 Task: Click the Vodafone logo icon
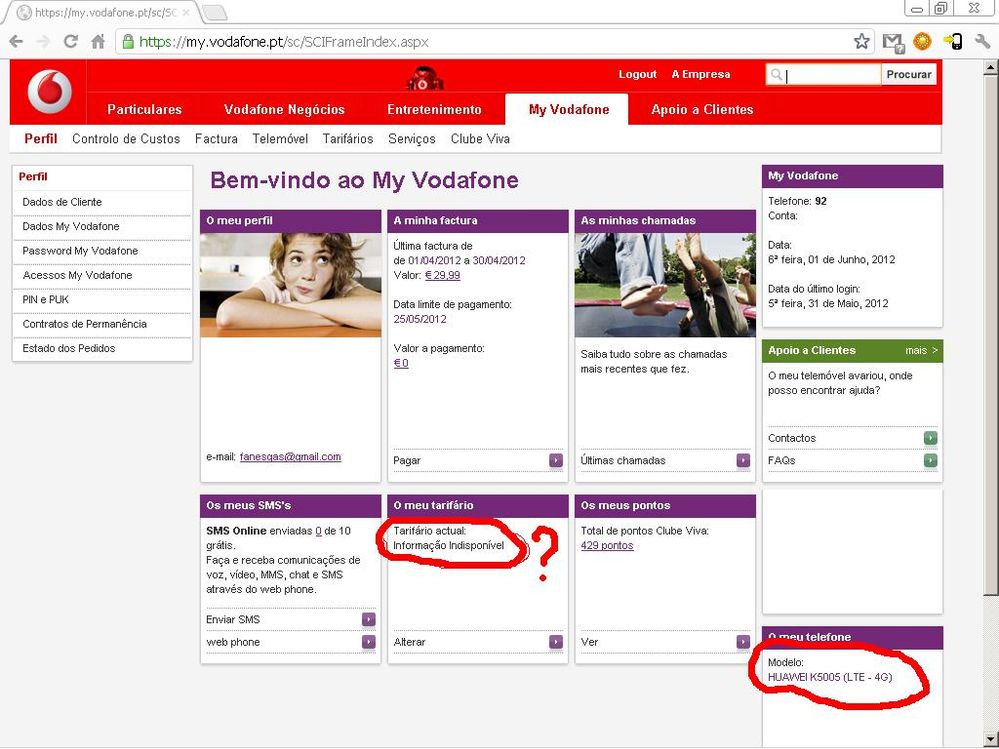point(49,94)
